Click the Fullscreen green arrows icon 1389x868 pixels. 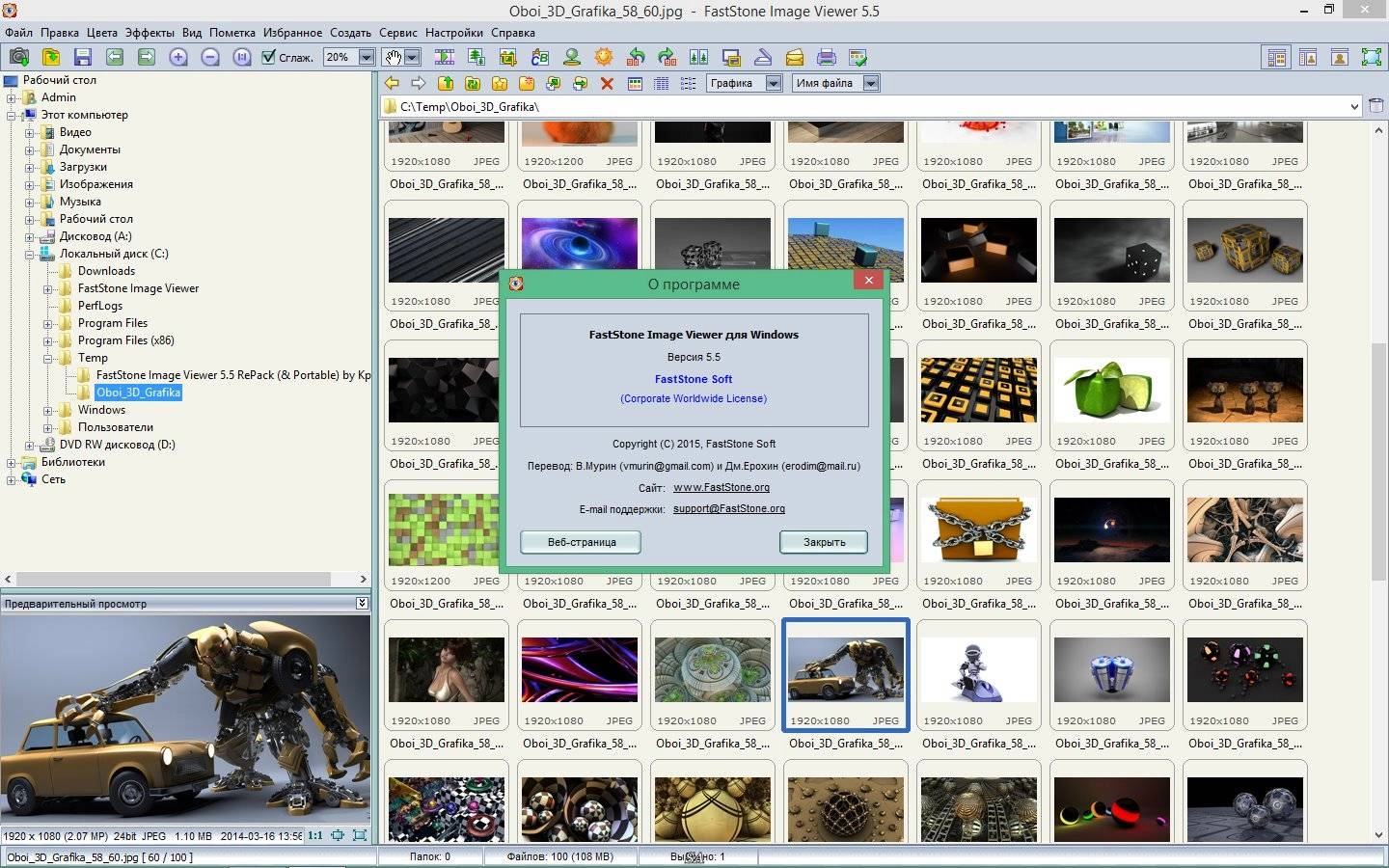coord(1371,57)
